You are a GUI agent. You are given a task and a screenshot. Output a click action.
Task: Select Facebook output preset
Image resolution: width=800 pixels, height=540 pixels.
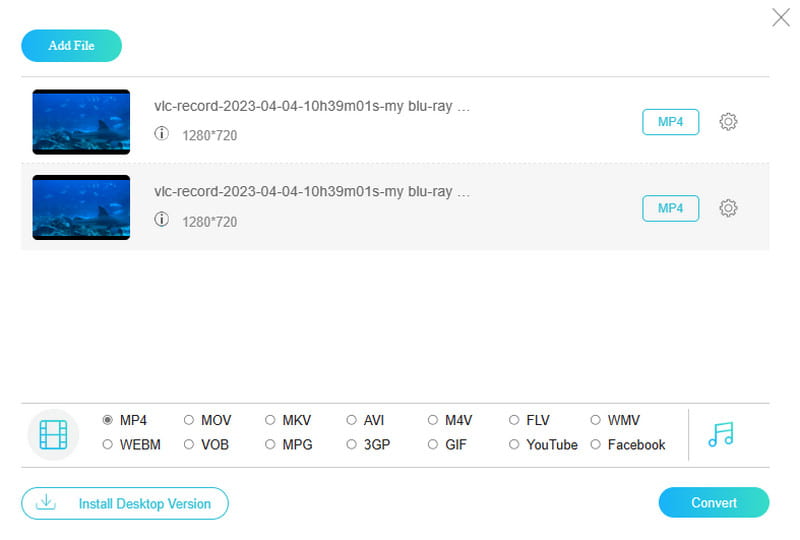[595, 445]
